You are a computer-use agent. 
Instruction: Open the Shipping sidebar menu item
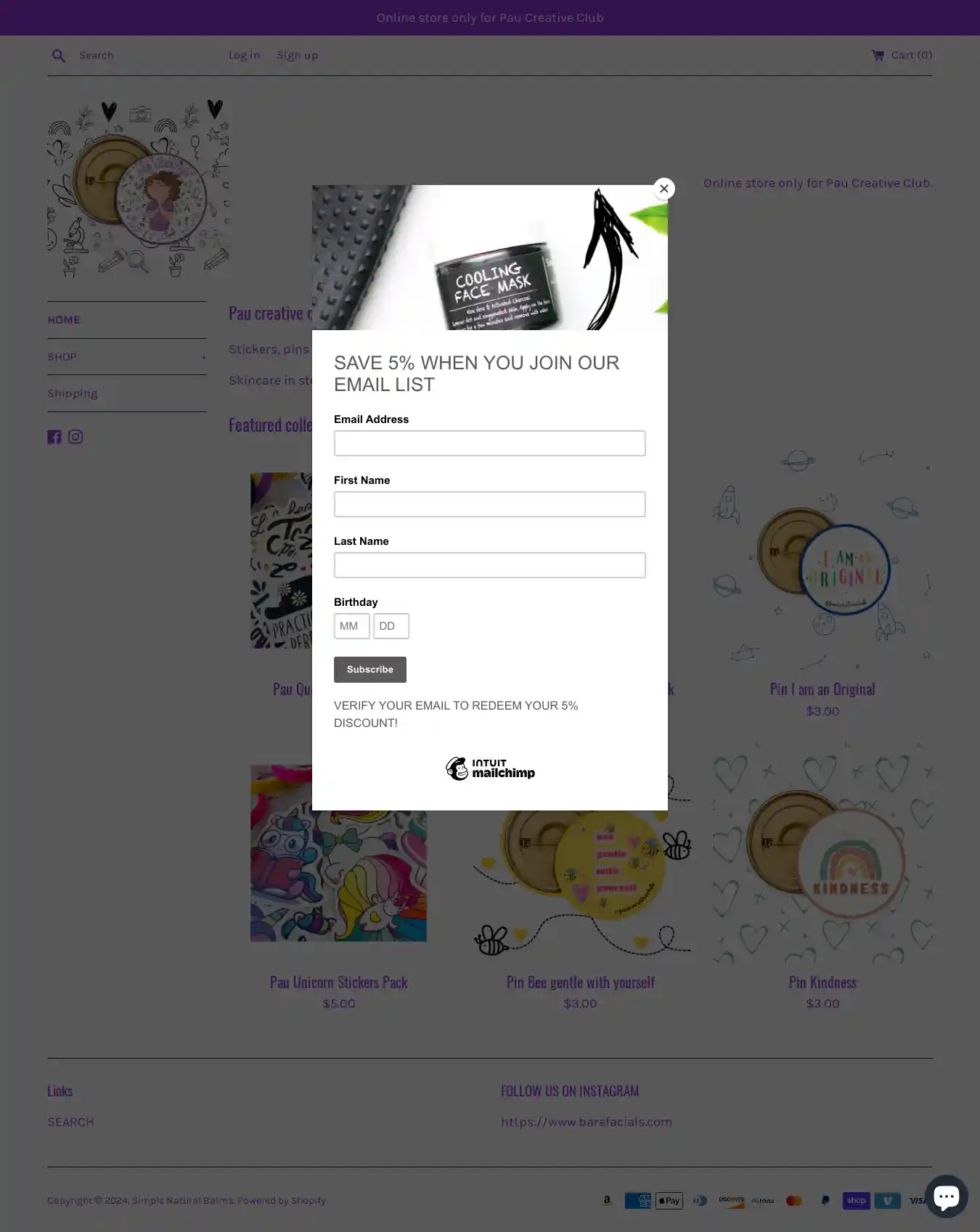[x=73, y=393]
